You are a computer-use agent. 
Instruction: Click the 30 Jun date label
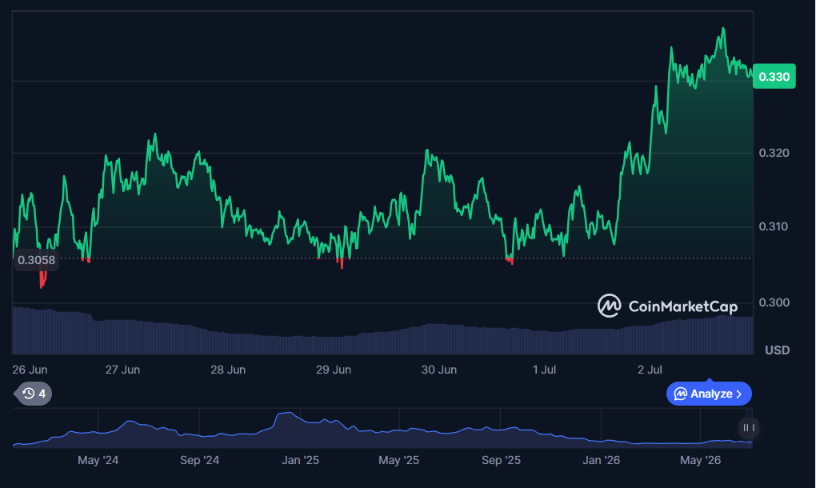439,370
